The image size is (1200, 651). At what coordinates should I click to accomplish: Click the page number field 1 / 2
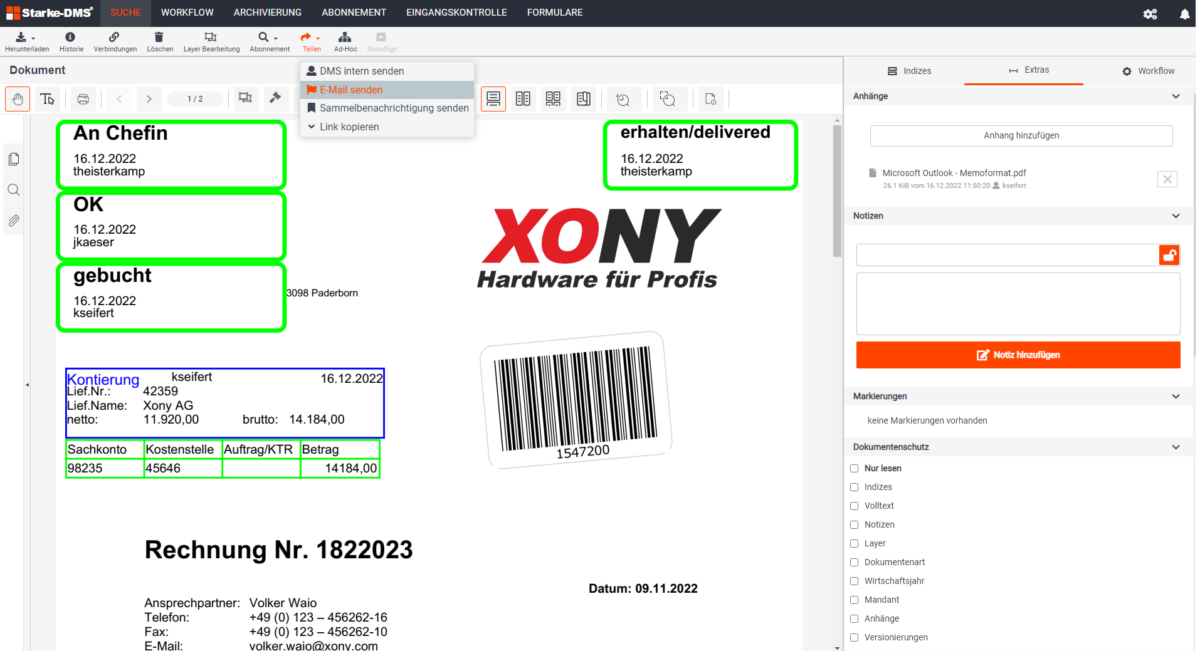[195, 99]
